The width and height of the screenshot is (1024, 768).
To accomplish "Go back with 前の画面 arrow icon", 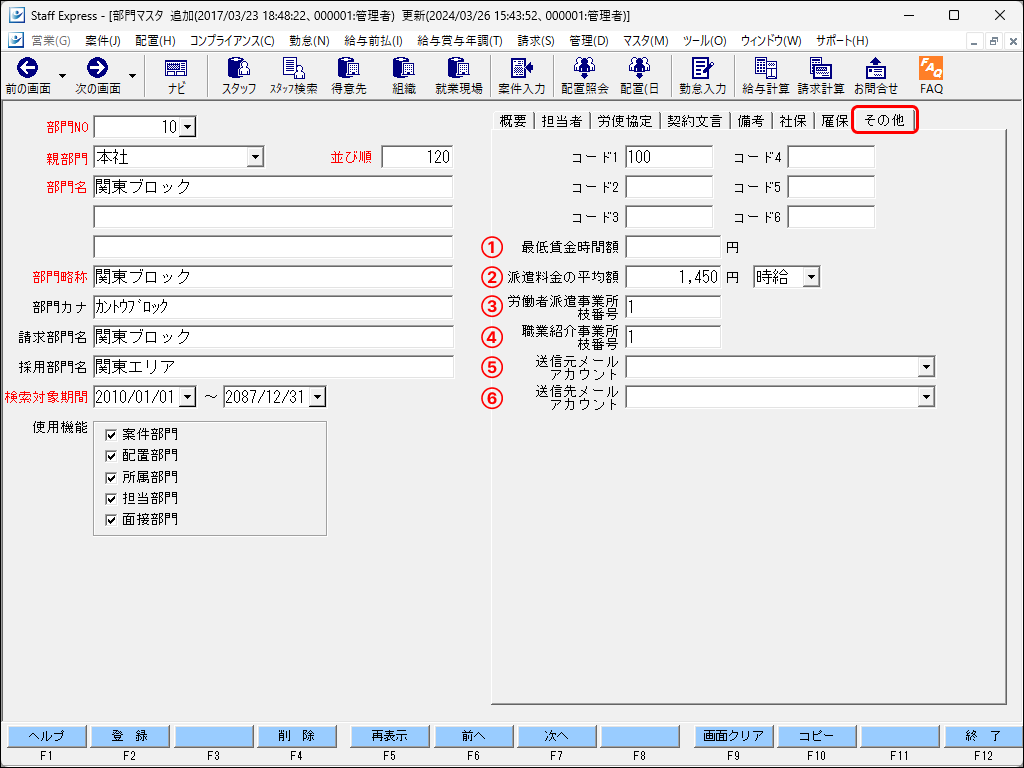I will point(27,68).
